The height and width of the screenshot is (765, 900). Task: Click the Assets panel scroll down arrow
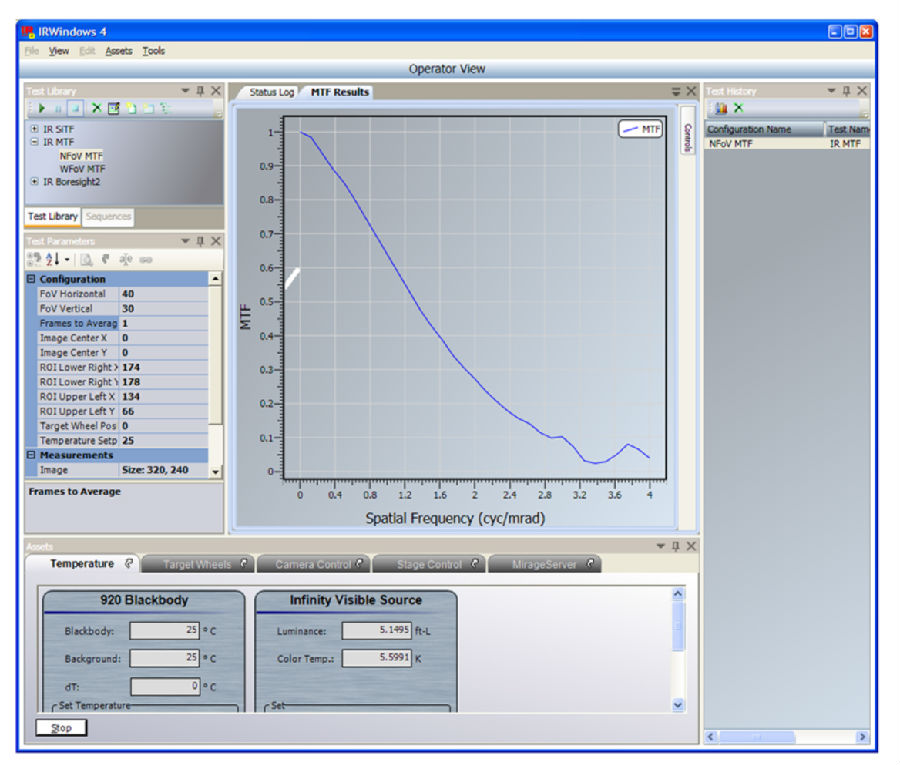[678, 705]
